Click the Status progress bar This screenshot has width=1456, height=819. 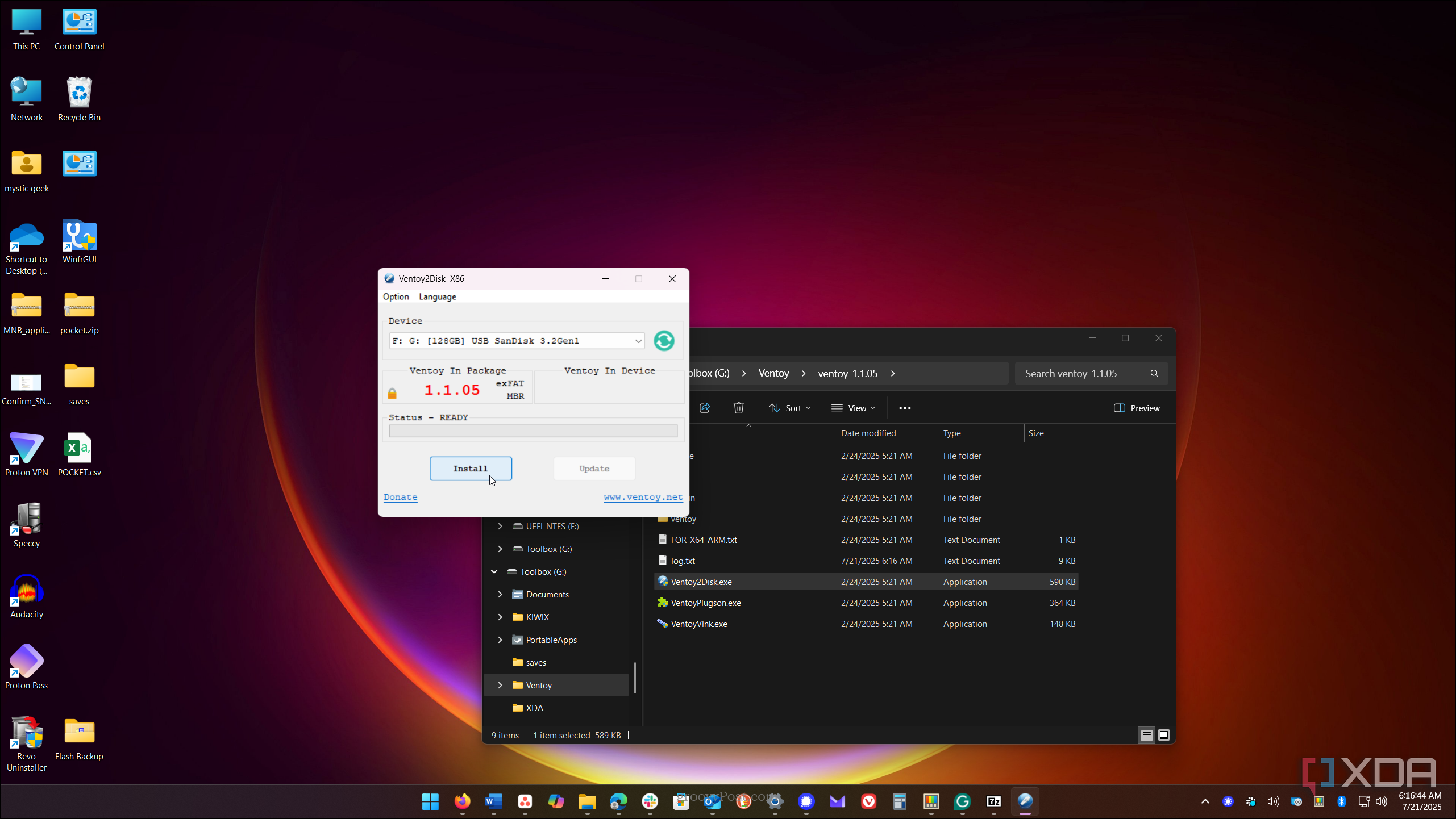pos(533,431)
